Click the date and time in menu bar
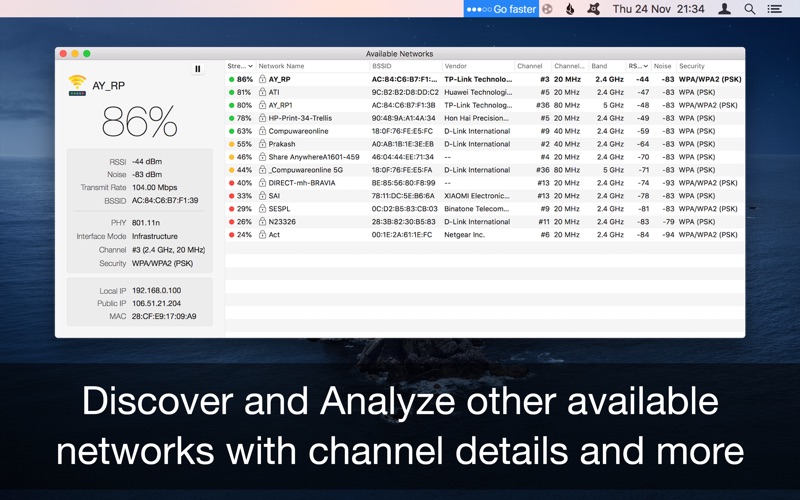The width and height of the screenshot is (800, 500). point(658,9)
